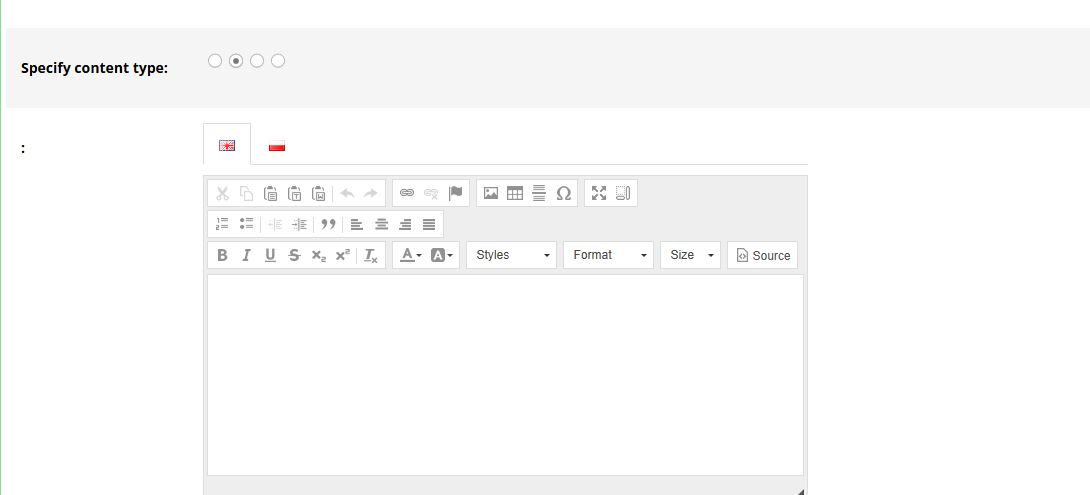The width and height of the screenshot is (1090, 495).
Task: Click the Decrease Indent icon
Action: coord(275,224)
